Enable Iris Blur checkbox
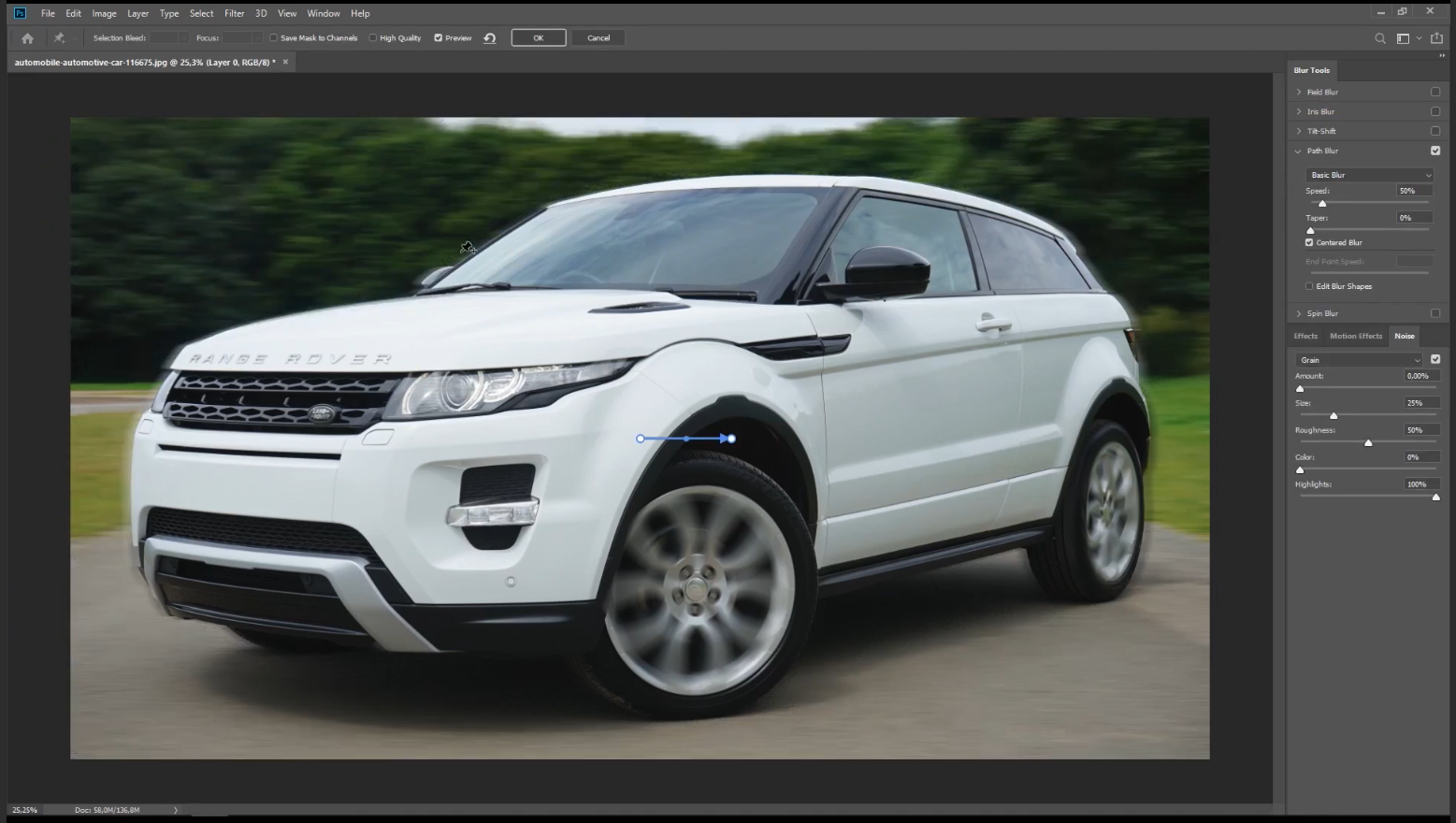 [x=1435, y=111]
